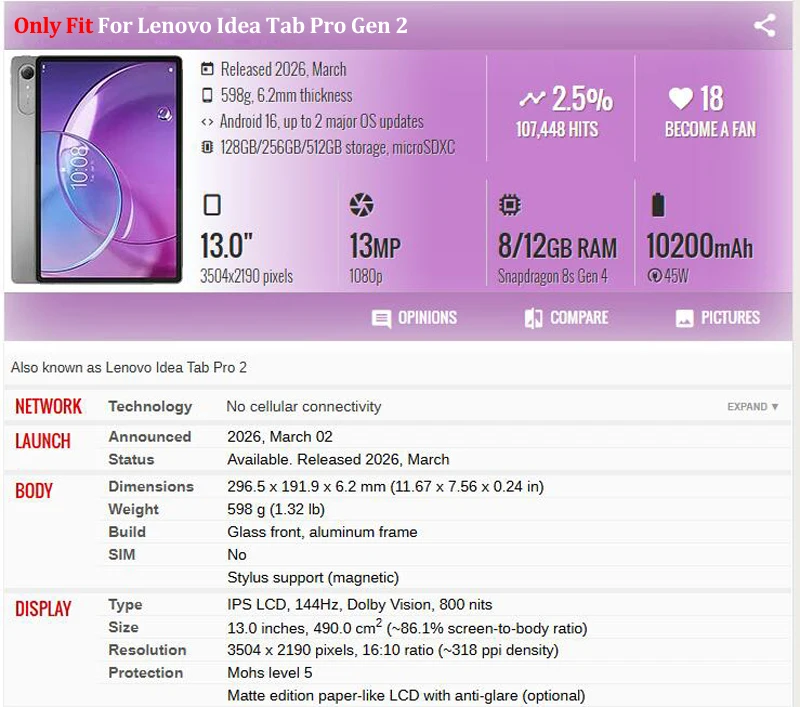Click the BODY section heading

point(34,491)
